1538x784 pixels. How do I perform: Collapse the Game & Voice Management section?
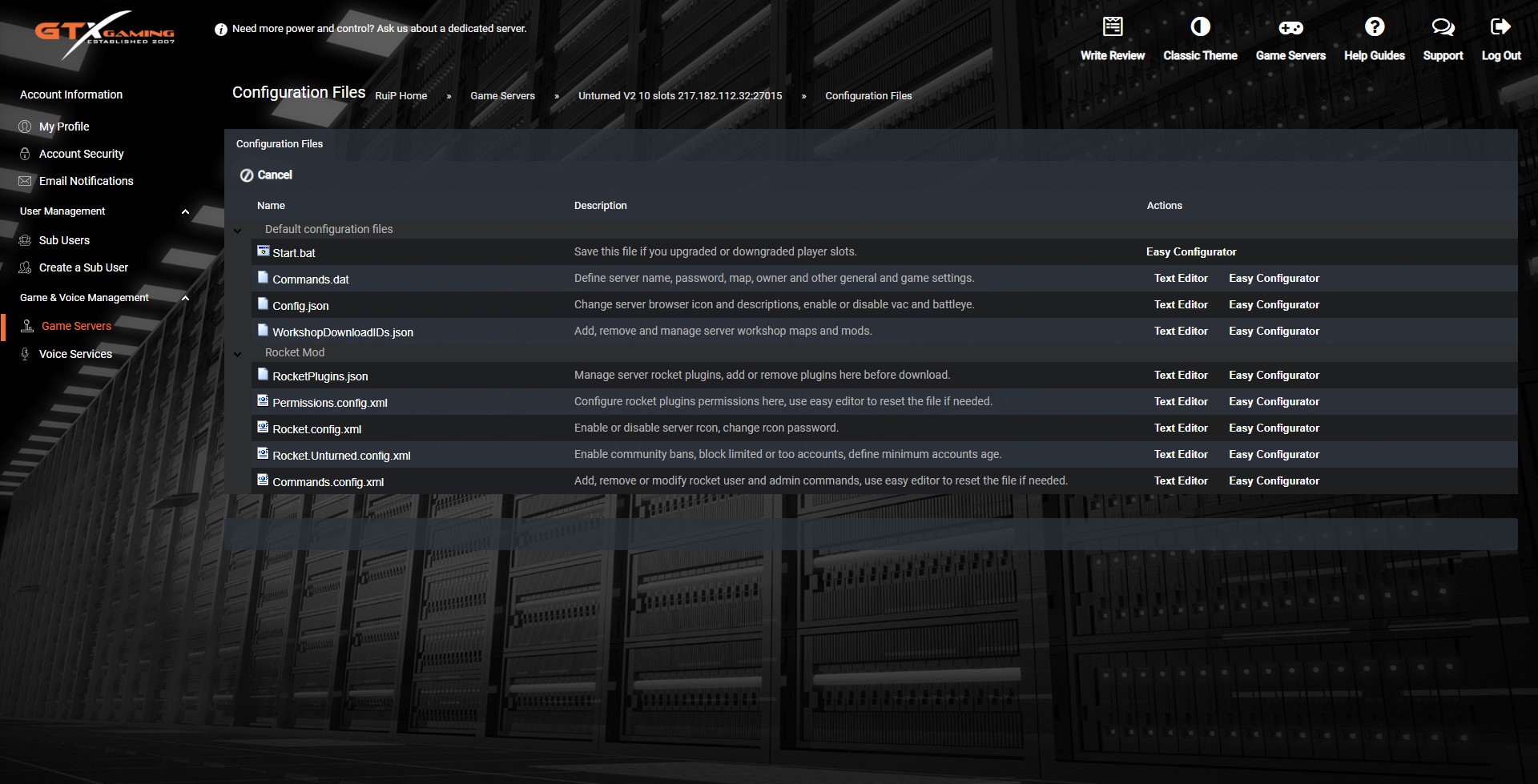coord(185,299)
